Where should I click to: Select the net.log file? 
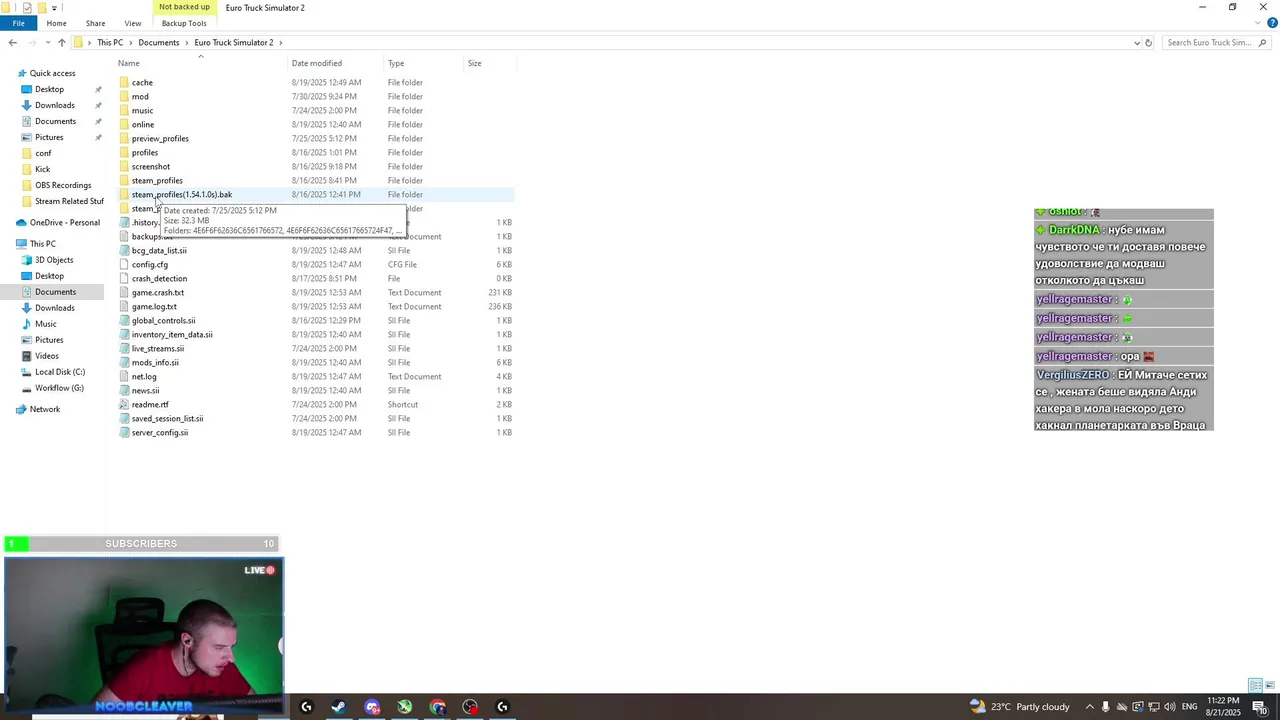(x=144, y=376)
